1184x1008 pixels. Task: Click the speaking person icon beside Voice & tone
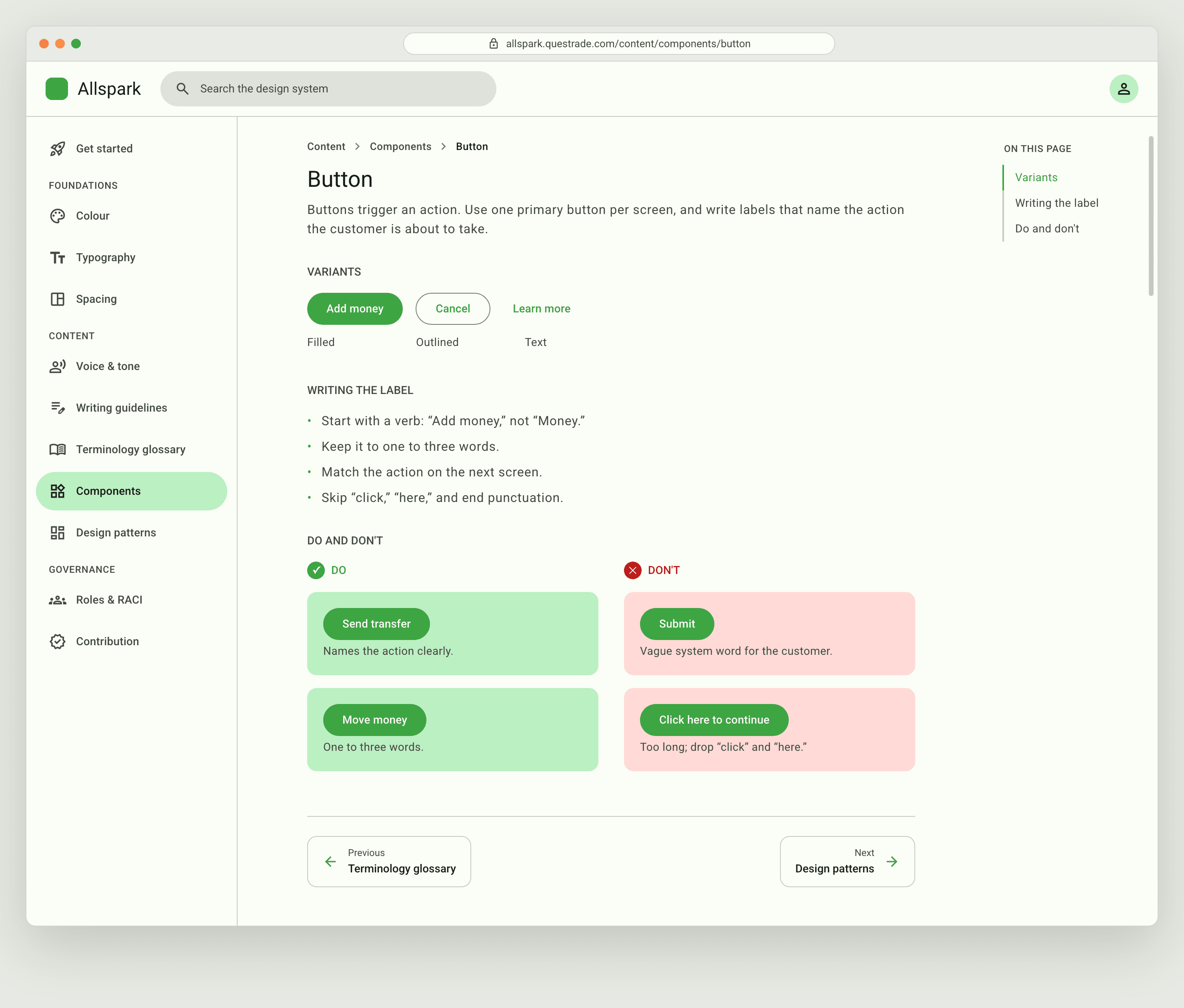tap(58, 366)
